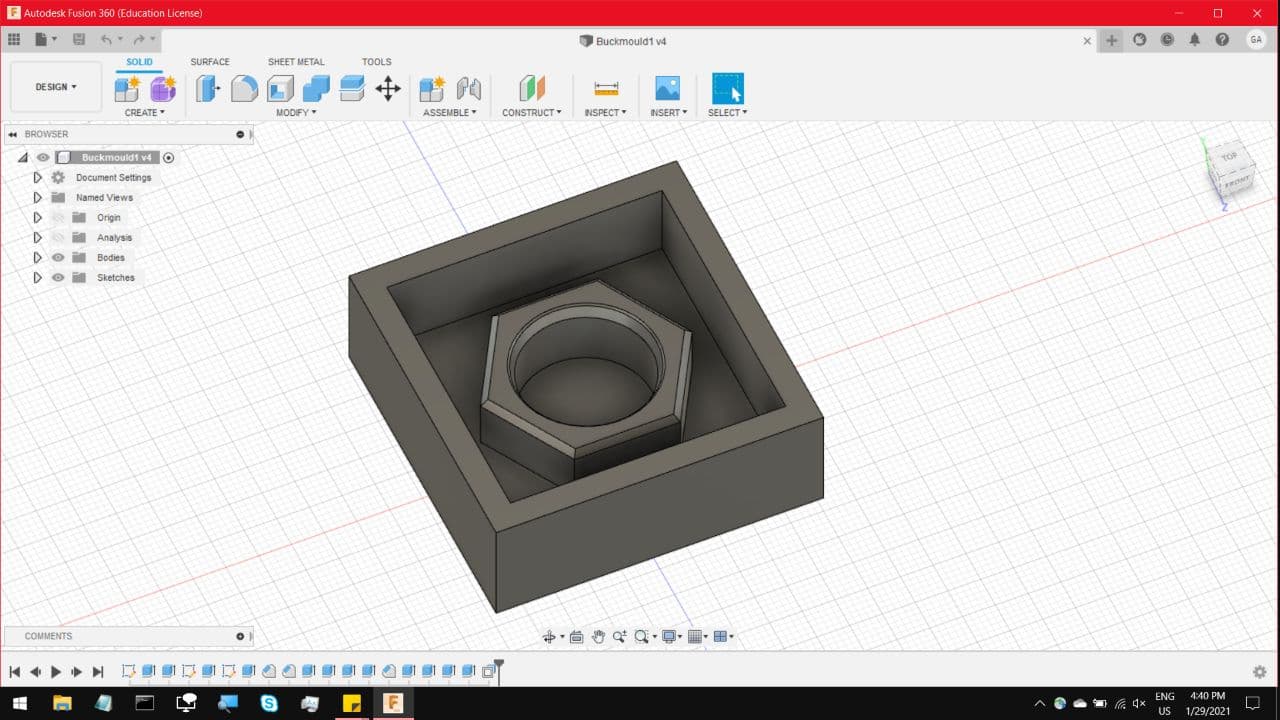Image resolution: width=1280 pixels, height=720 pixels.
Task: Open the SELECT dropdown menu
Action: pyautogui.click(x=728, y=113)
